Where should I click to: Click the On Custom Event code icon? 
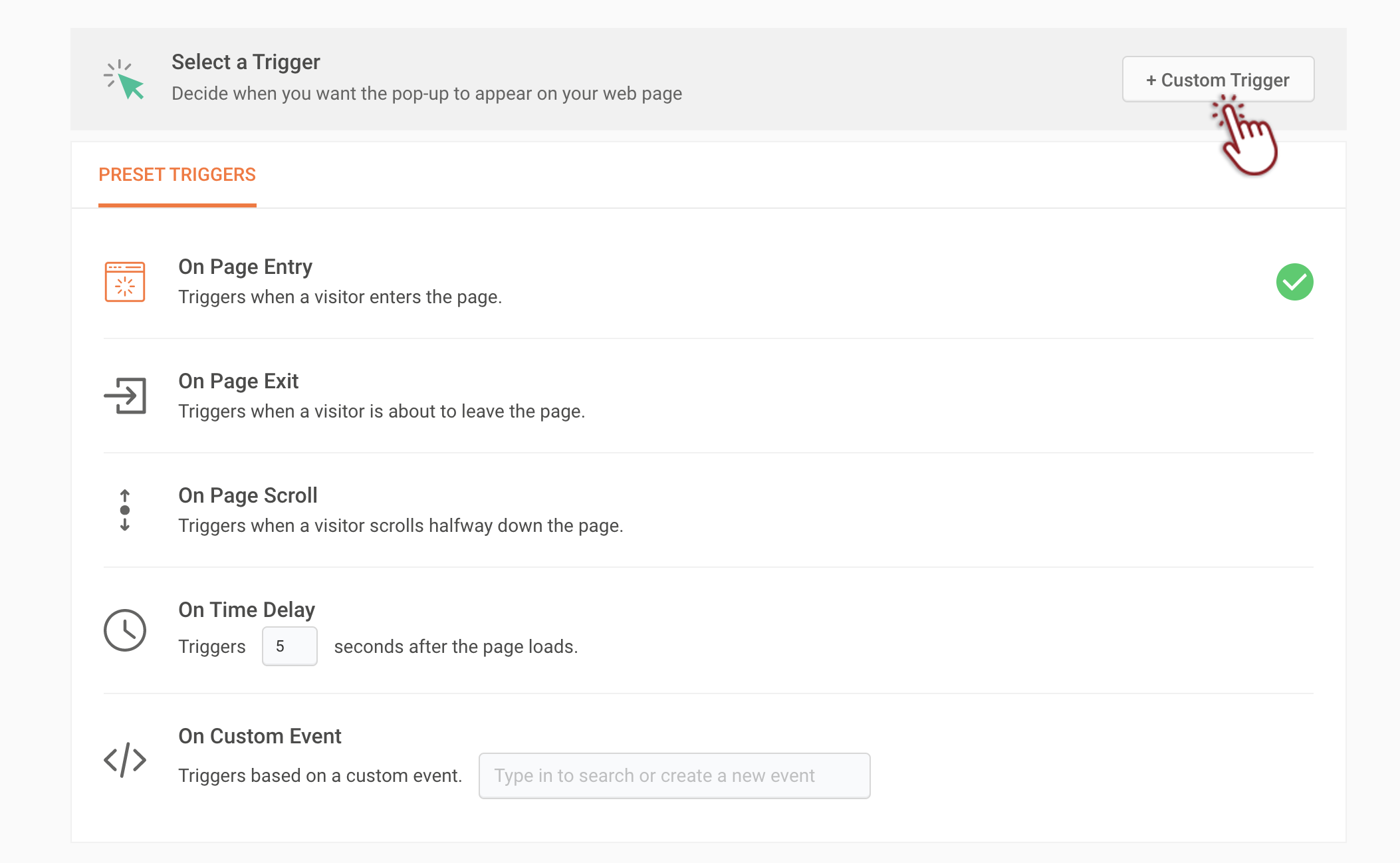coord(124,759)
